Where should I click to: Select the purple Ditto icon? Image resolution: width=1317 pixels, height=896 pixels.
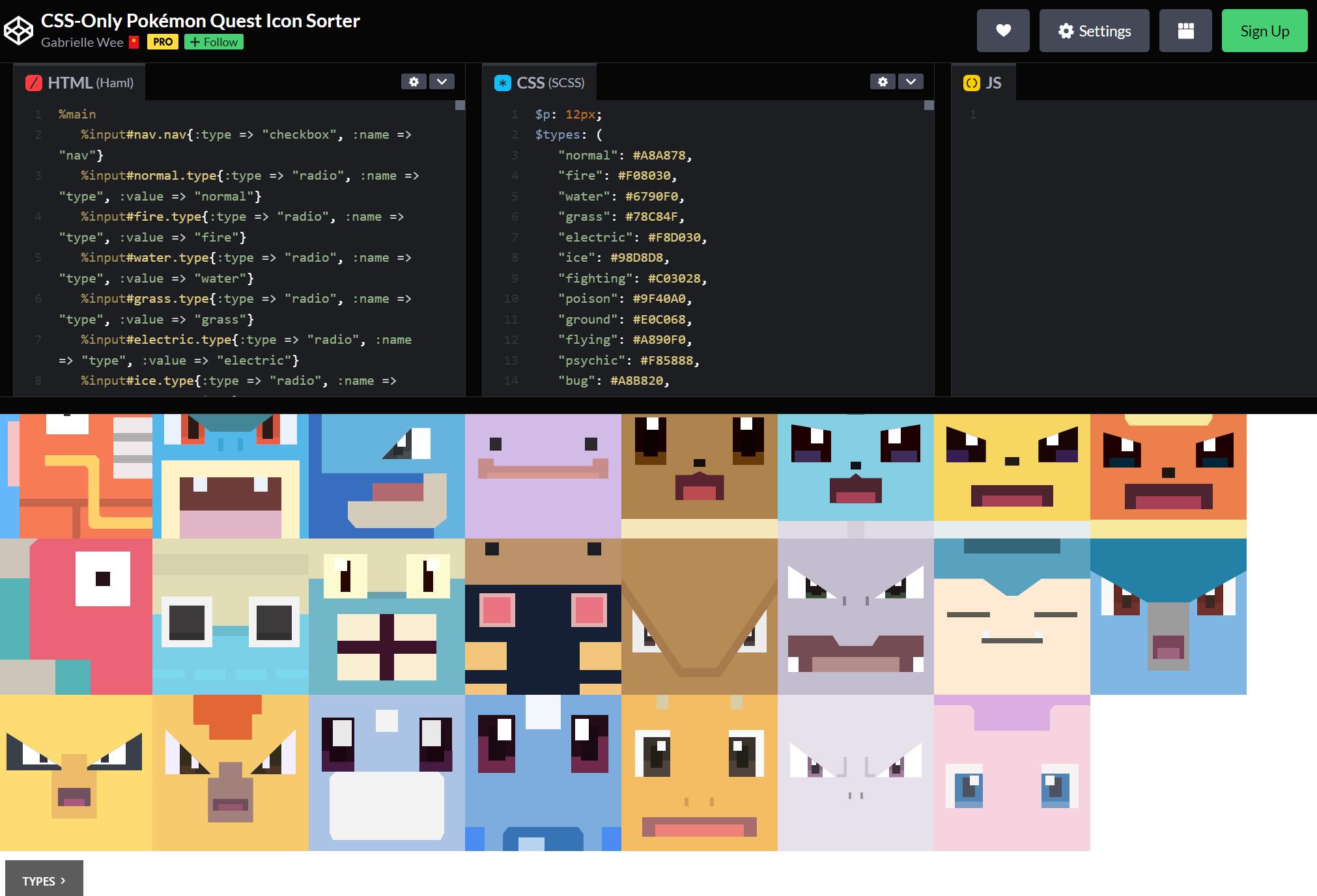tap(543, 476)
